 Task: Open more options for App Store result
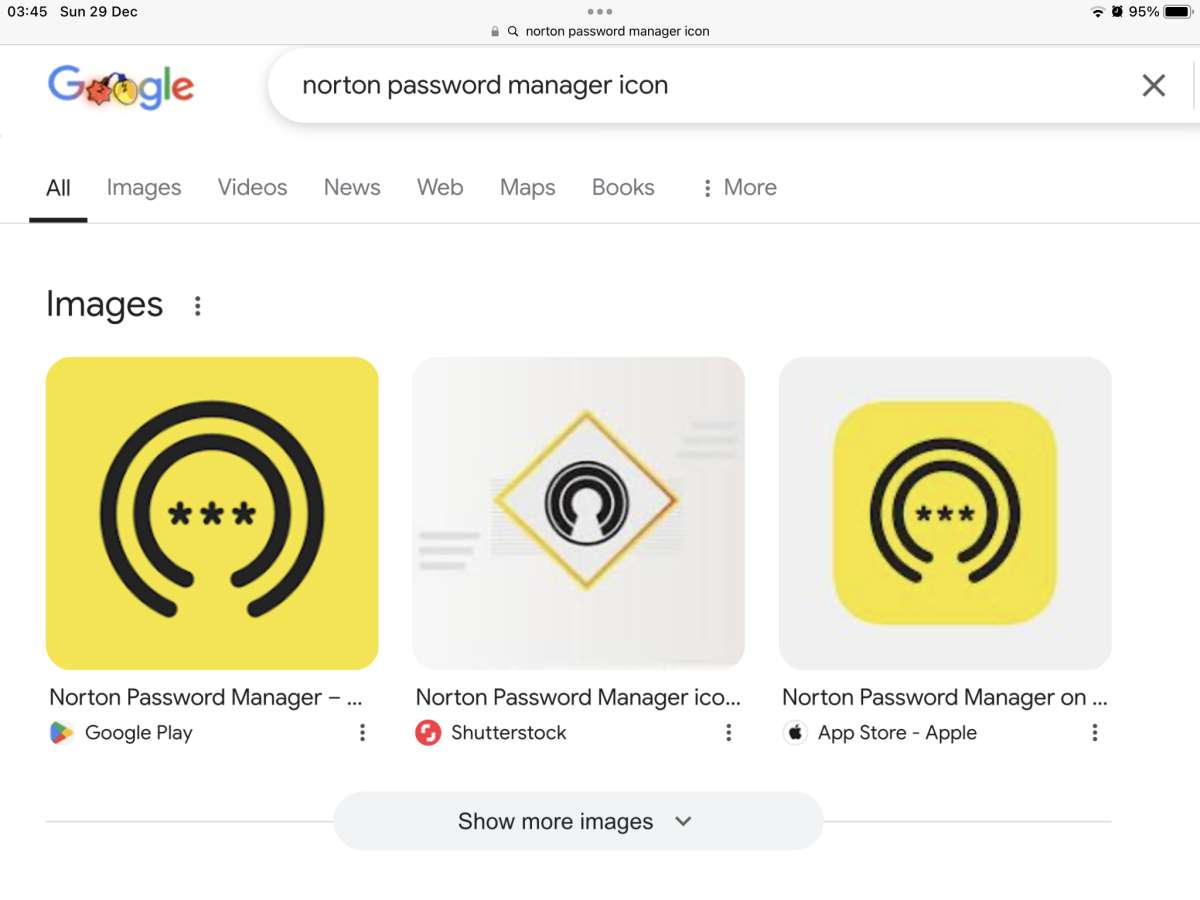tap(1095, 733)
